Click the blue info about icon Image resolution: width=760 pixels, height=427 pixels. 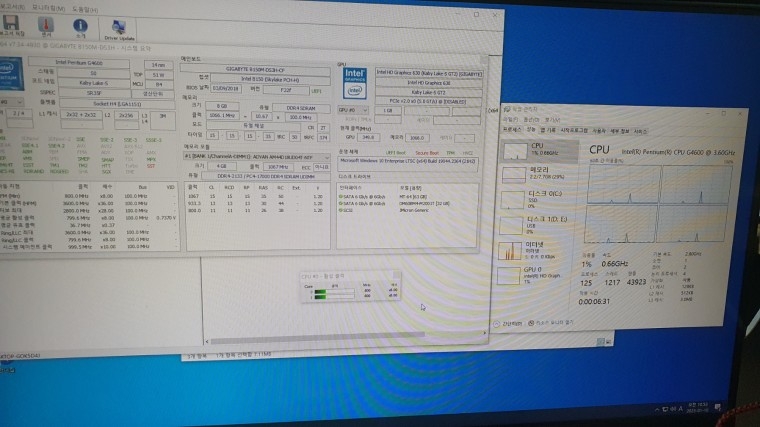tap(80, 26)
